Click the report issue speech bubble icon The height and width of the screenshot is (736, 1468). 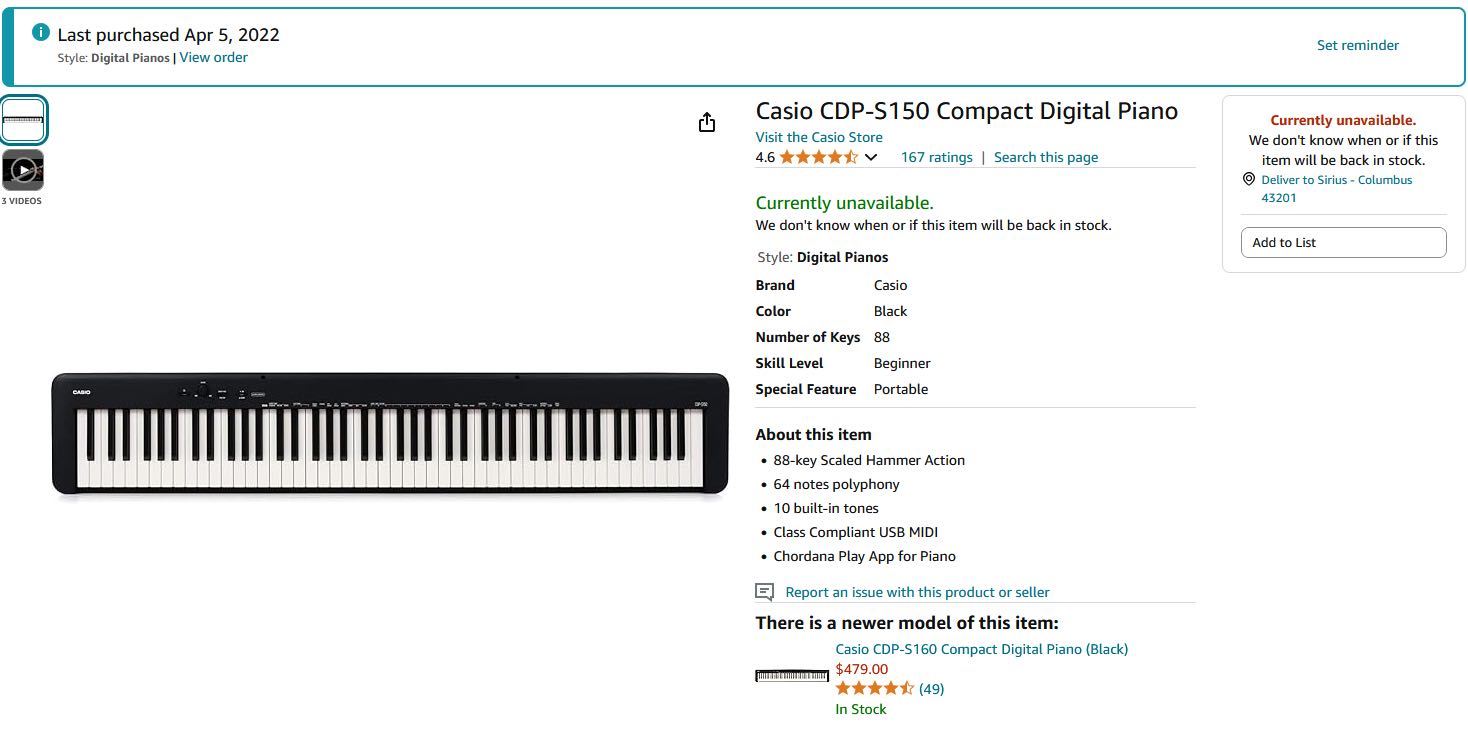tap(765, 592)
